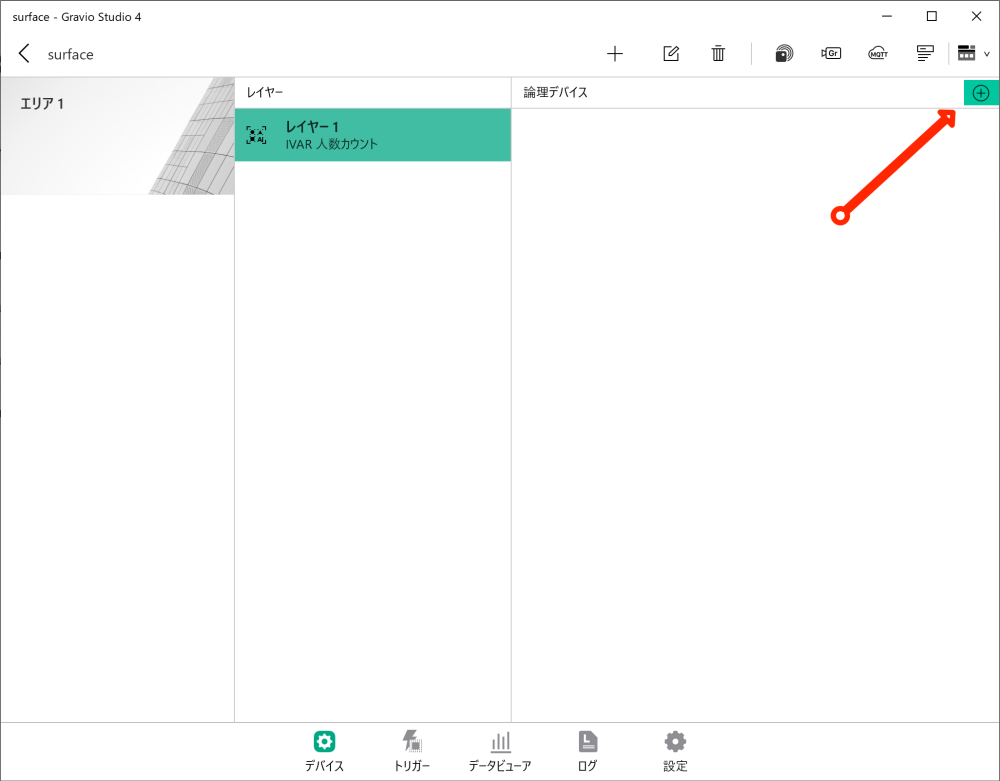Switch to the トリガー tab

tap(412, 751)
